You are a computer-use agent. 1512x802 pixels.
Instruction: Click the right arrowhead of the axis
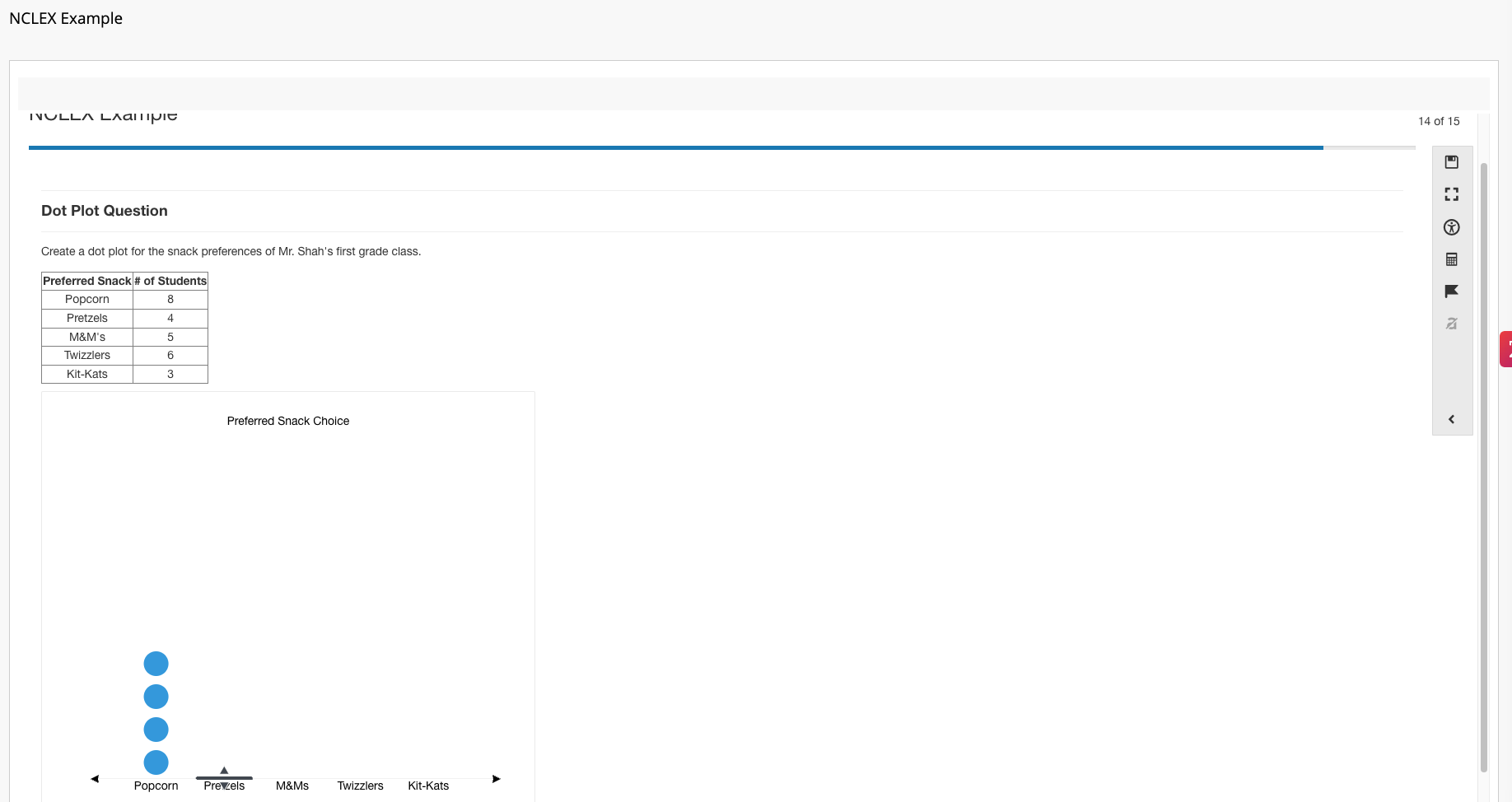pos(496,778)
